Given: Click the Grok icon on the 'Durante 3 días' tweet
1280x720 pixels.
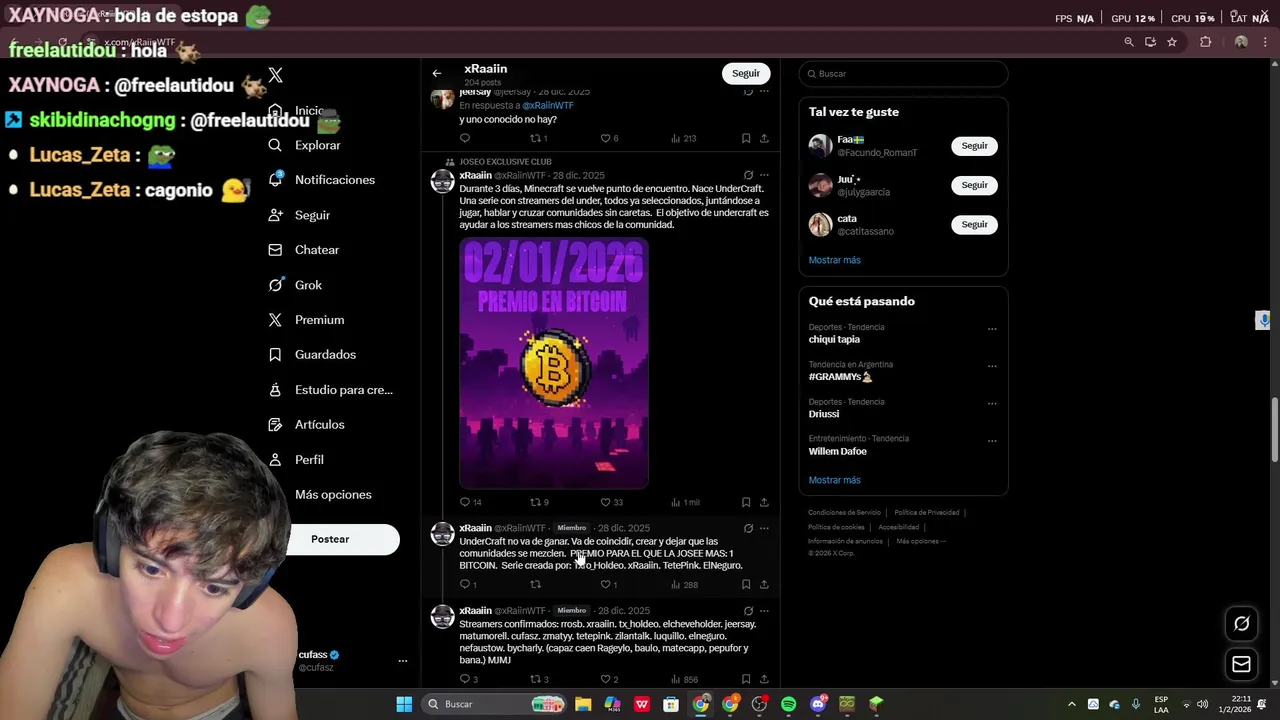Looking at the screenshot, I should point(748,175).
